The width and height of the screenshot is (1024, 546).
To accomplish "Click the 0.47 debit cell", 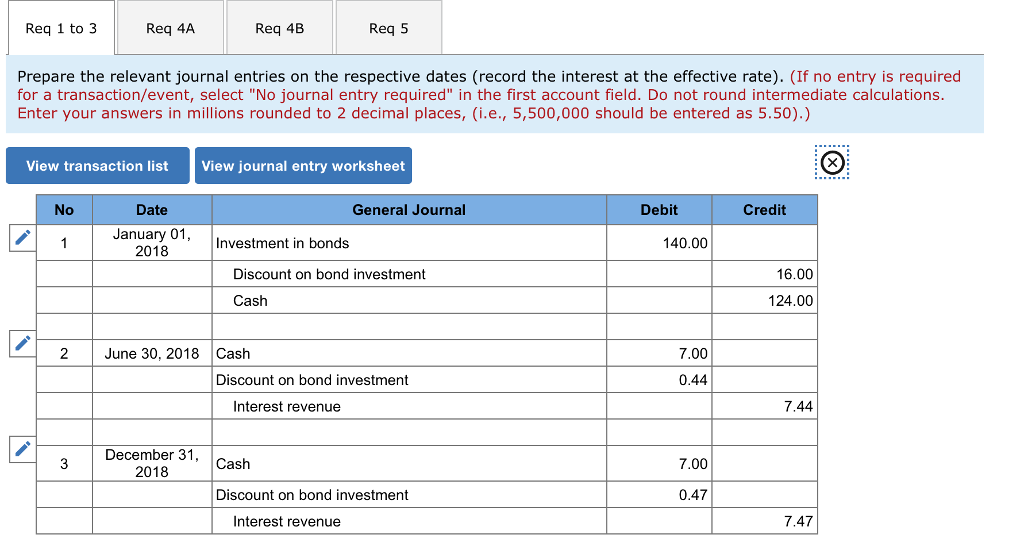I will point(659,495).
